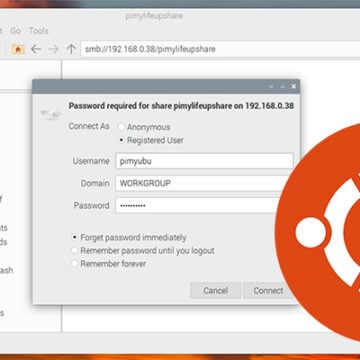Click the smb address path field
Viewport: 360px width, 360px height.
point(220,49)
